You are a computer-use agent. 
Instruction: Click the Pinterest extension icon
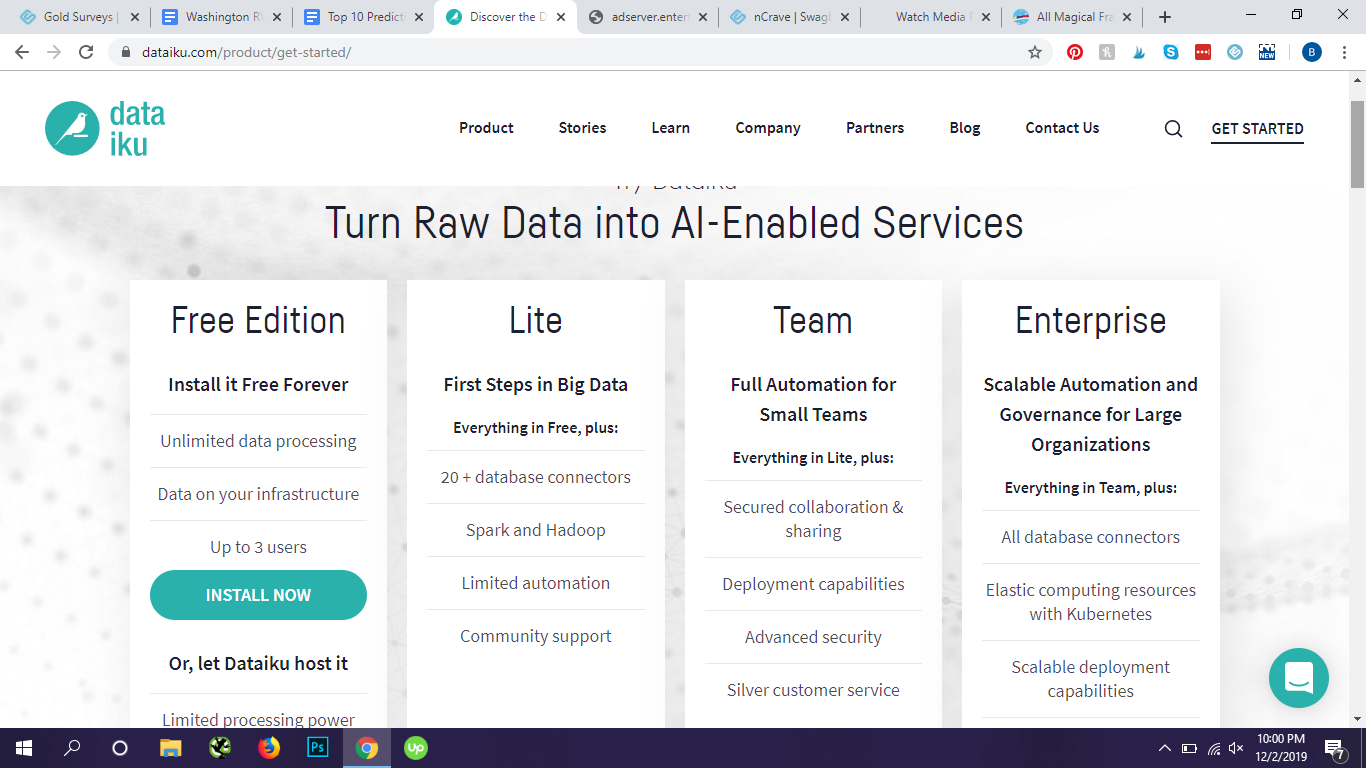1075,52
